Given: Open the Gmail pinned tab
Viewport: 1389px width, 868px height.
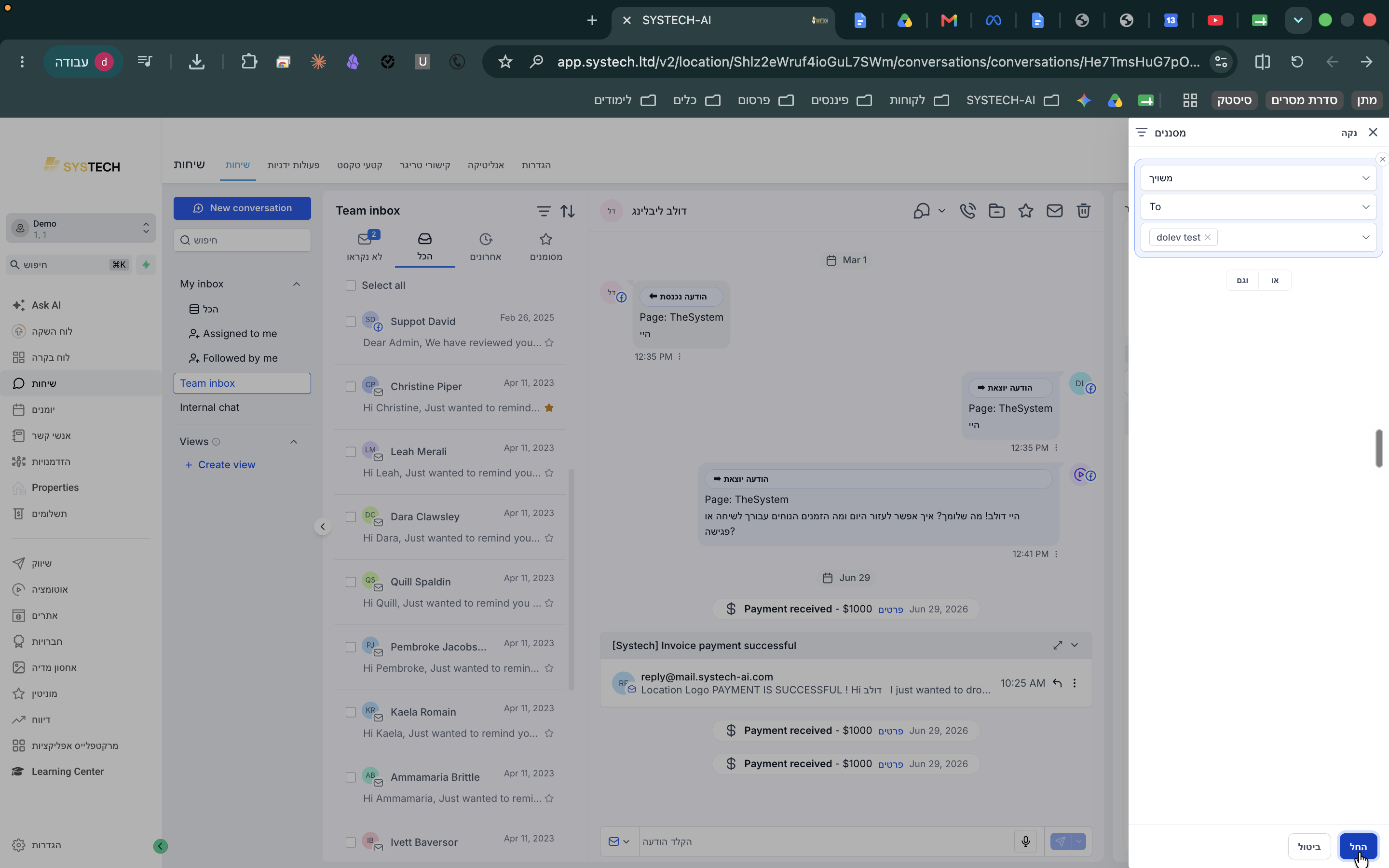Looking at the screenshot, I should click(x=949, y=21).
